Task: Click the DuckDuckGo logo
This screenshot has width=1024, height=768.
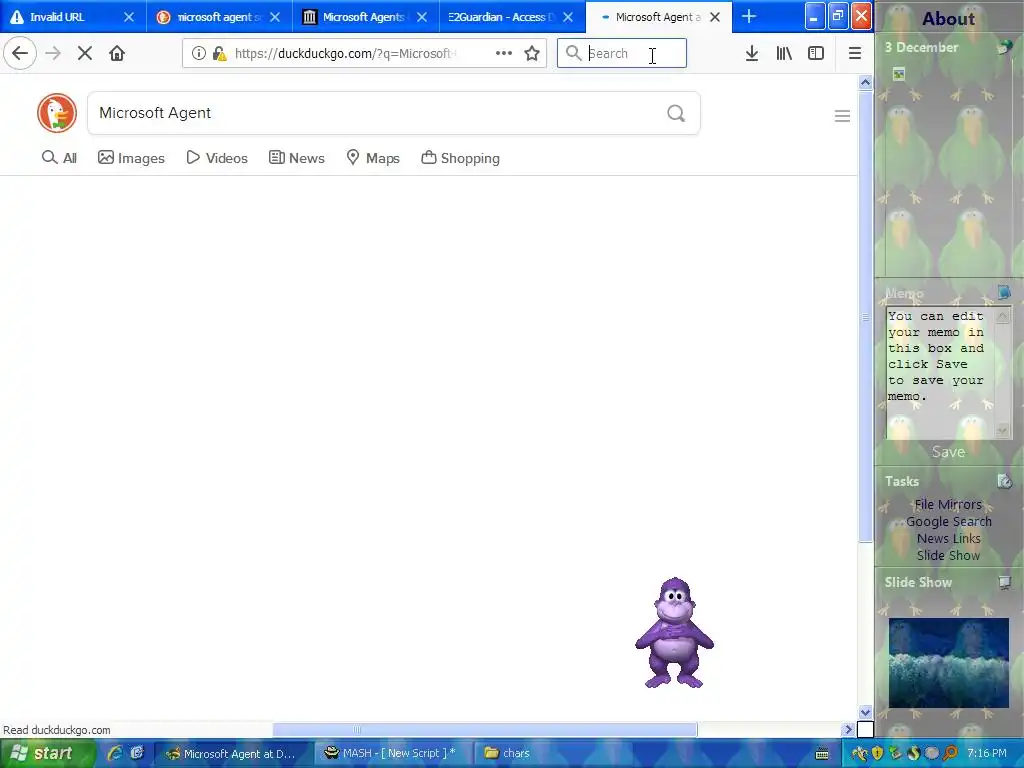Action: click(x=57, y=113)
